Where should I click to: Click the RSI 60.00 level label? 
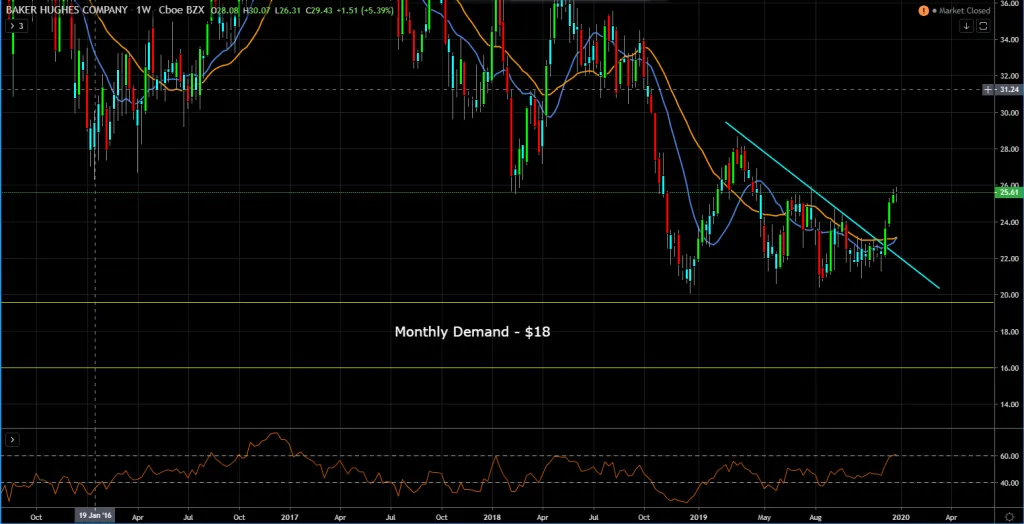click(x=1010, y=456)
